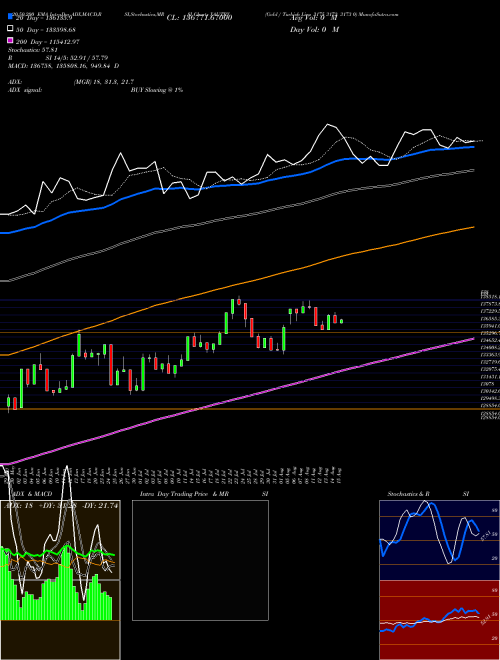This screenshot has width=500, height=660.
Task: Open the blue Stochastics sub-chart
Action: (439, 540)
